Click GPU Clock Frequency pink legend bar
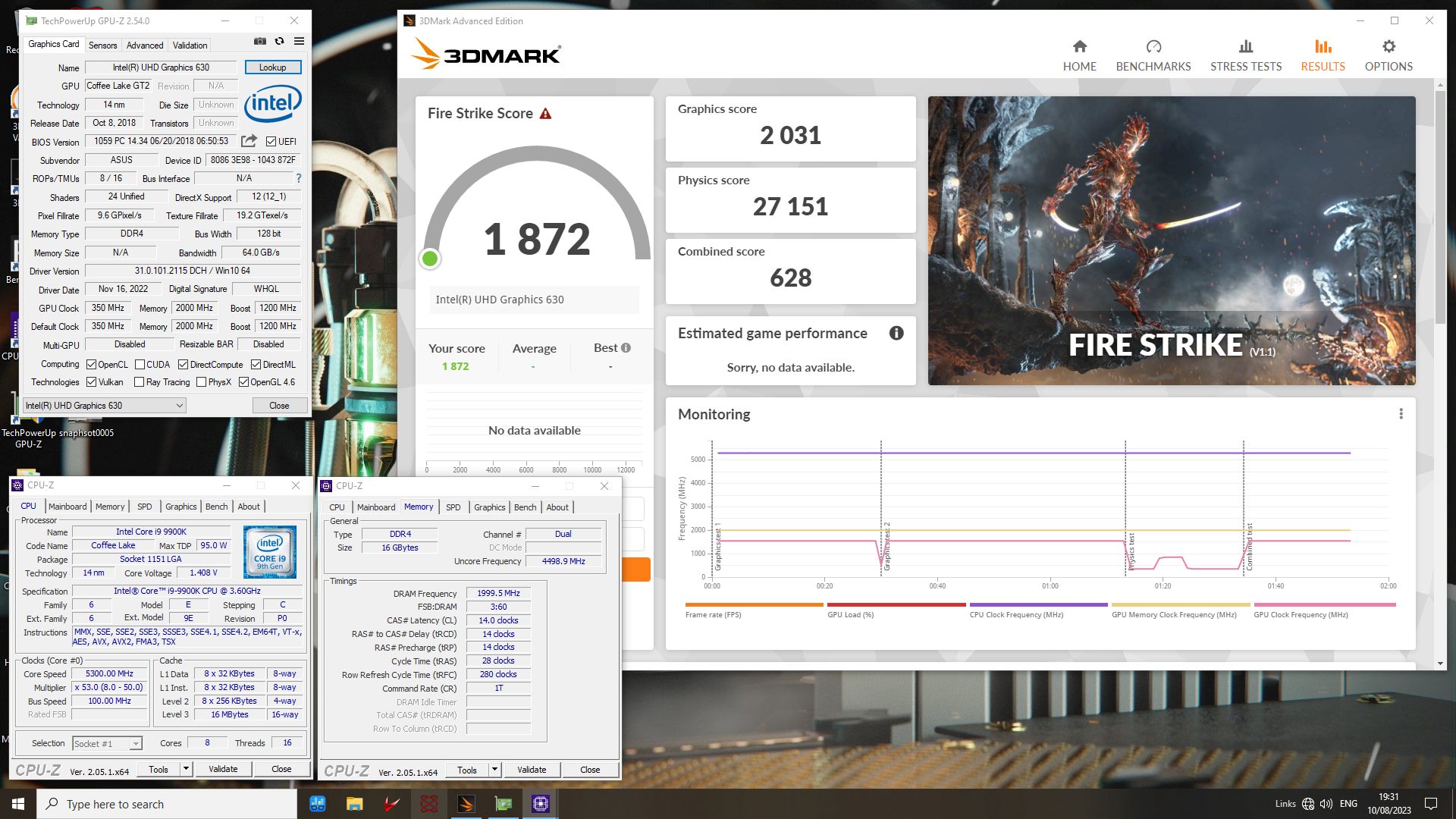This screenshot has height=819, width=1456. tap(1324, 605)
